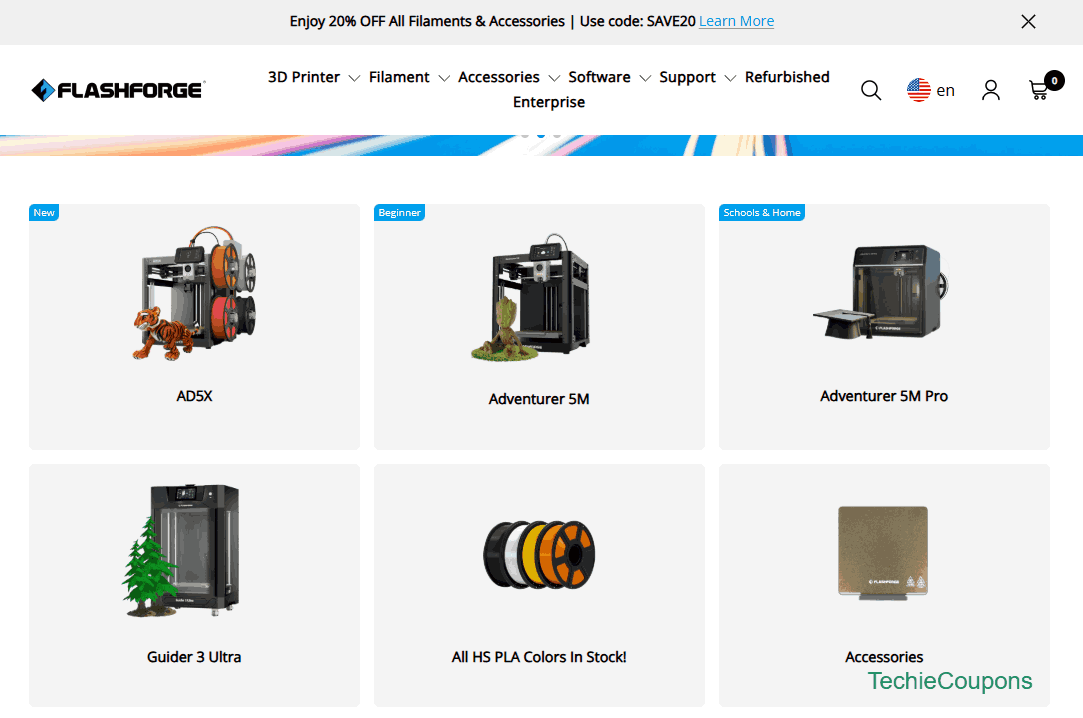
Task: Expand the Filament menu chevron
Action: coord(444,78)
